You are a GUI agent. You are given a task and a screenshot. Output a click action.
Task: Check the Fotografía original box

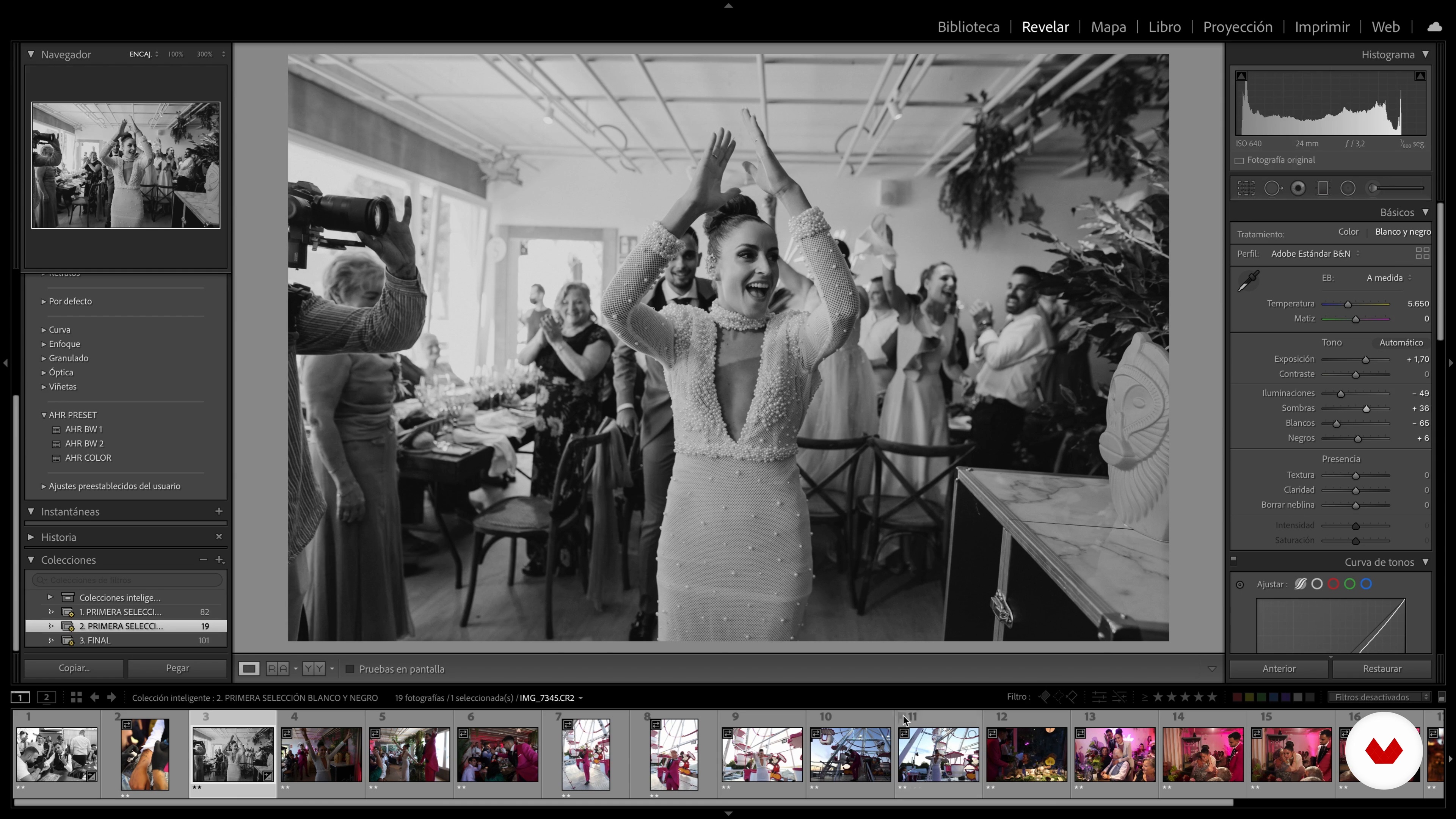click(1239, 160)
